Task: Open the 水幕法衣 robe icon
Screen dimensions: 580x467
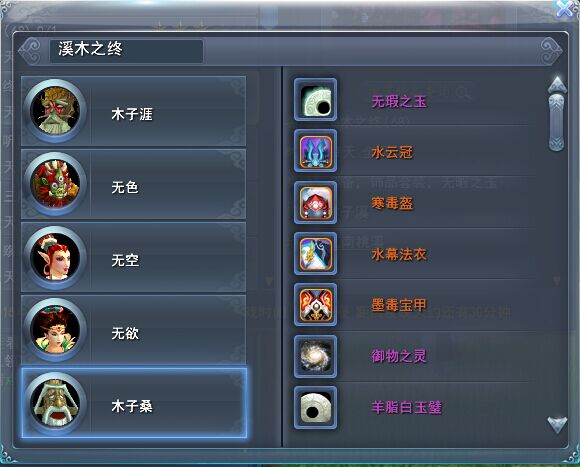Action: click(x=316, y=254)
